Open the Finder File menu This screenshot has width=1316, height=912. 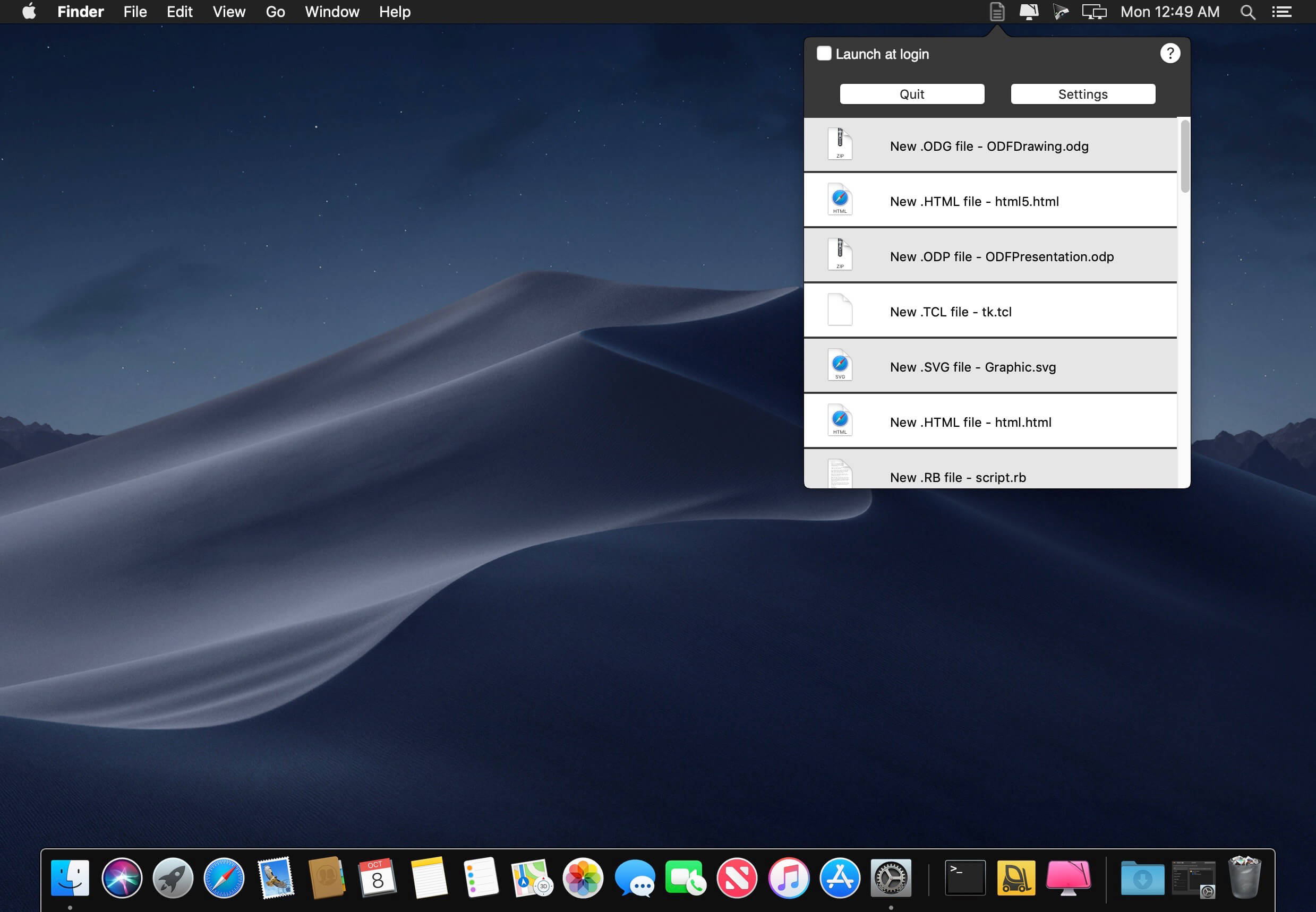135,12
